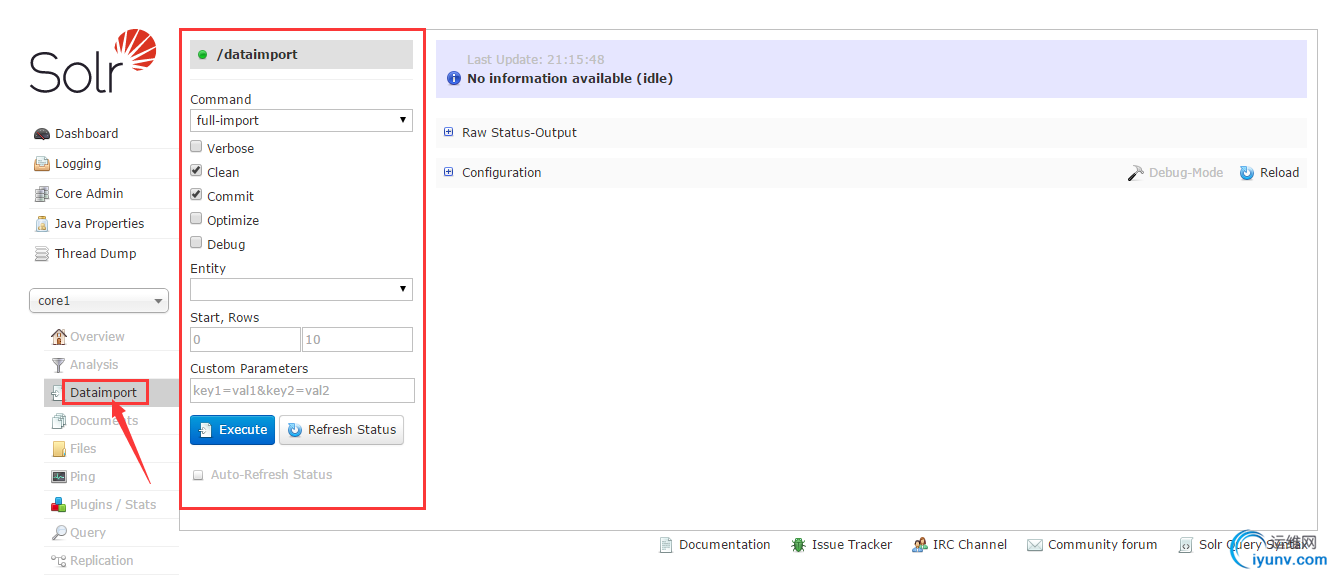Click the Debug-Mode link
Screen dimensions: 1333x576
(1186, 173)
